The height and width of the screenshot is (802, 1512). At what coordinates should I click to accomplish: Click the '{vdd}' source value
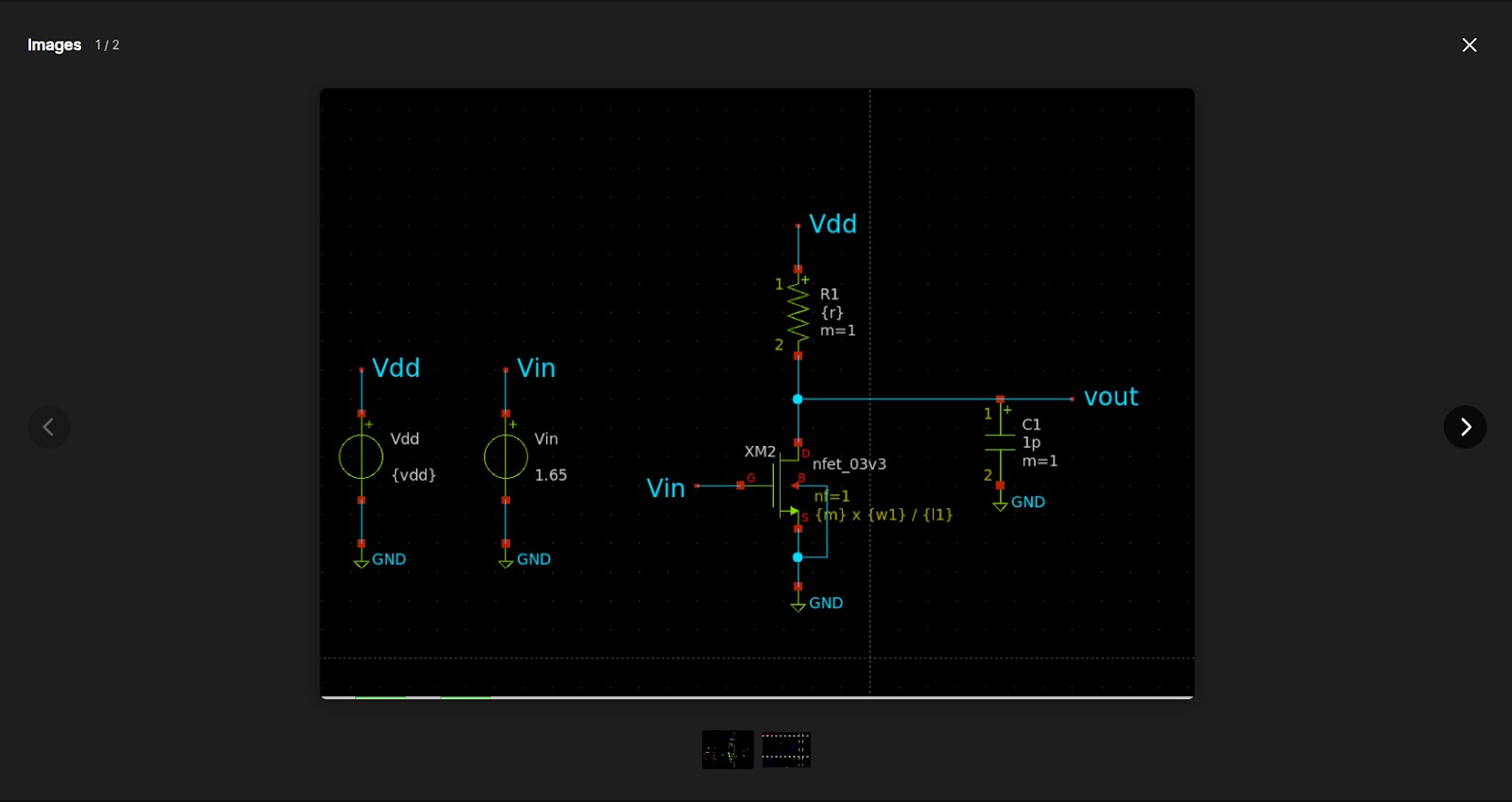tap(414, 474)
